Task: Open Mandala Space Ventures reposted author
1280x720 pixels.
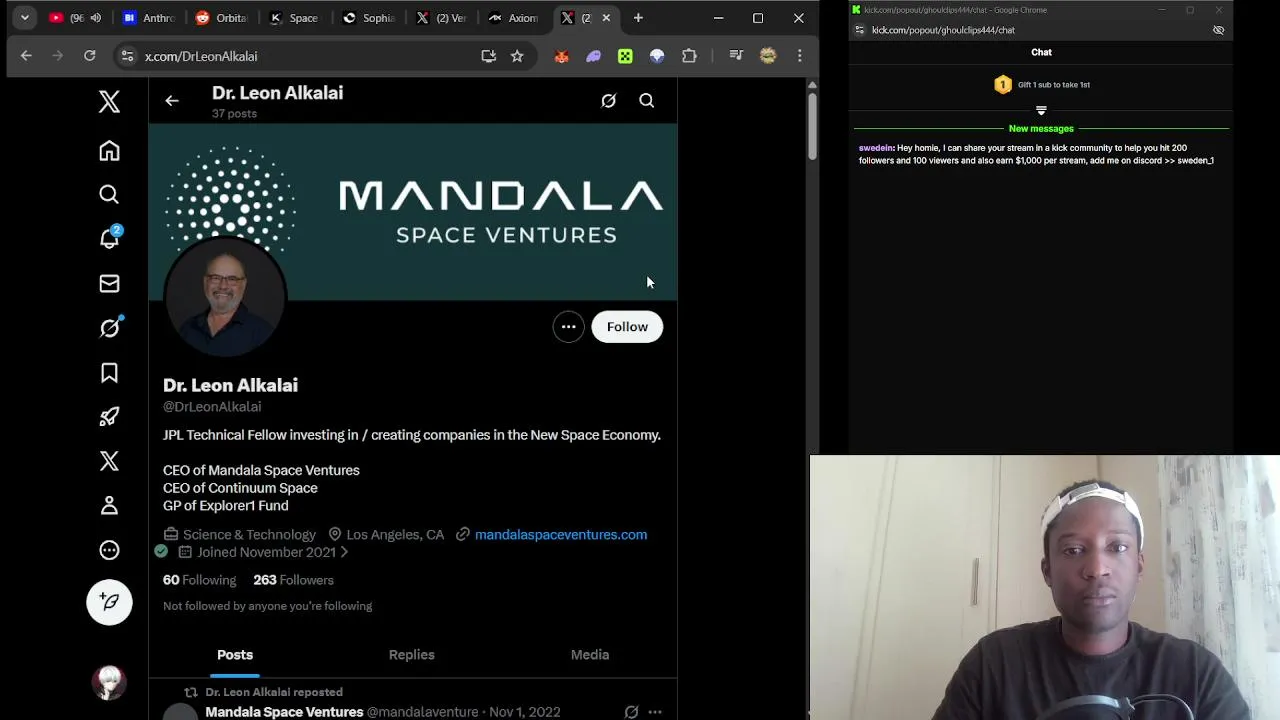Action: [284, 712]
